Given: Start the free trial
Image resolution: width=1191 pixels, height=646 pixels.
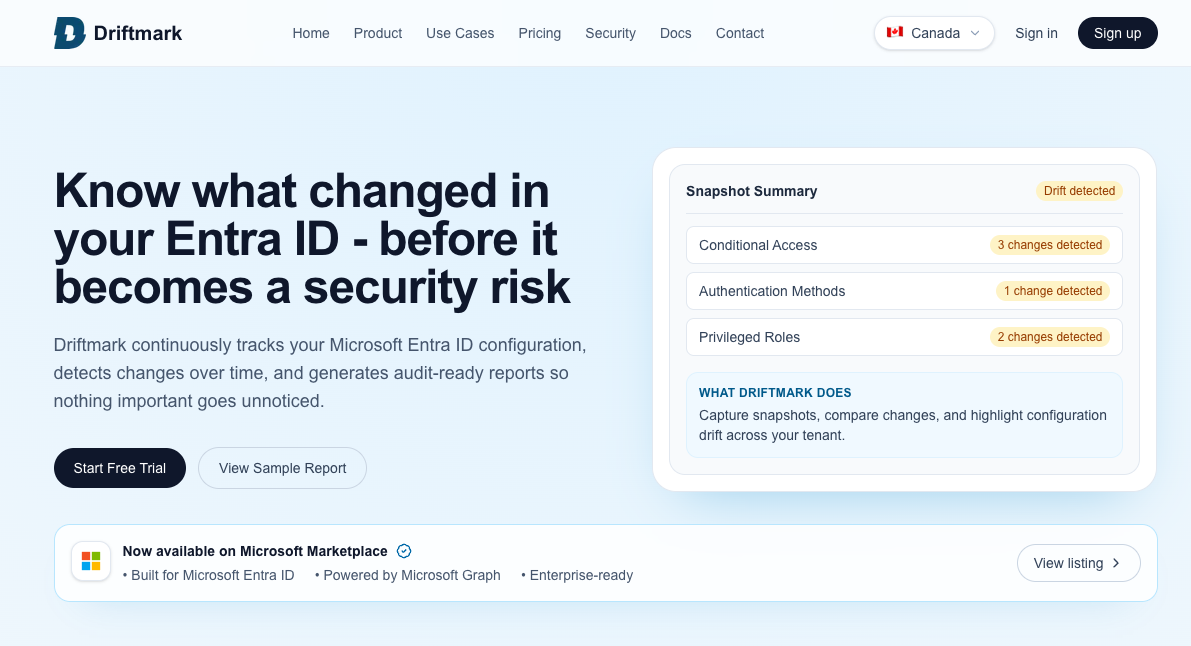Looking at the screenshot, I should tap(120, 468).
